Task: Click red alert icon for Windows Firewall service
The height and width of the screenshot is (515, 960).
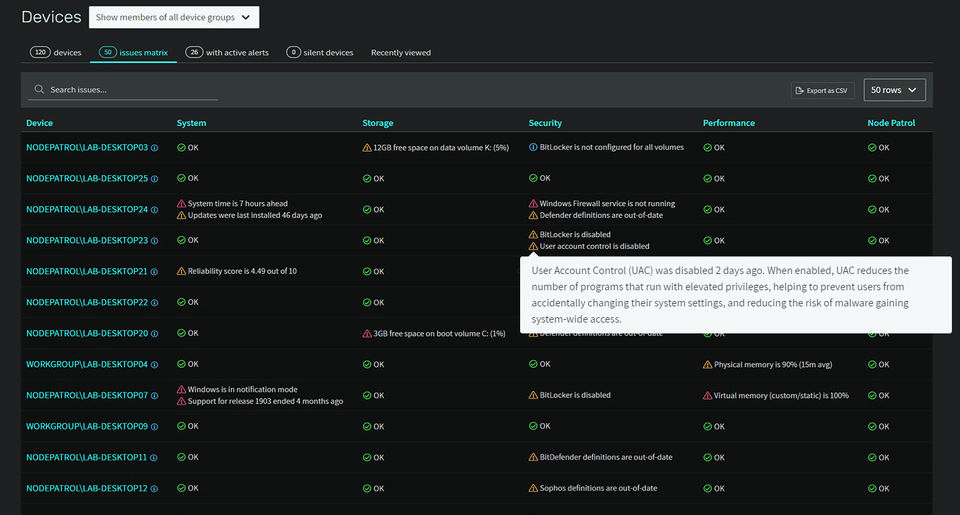Action: (533, 203)
